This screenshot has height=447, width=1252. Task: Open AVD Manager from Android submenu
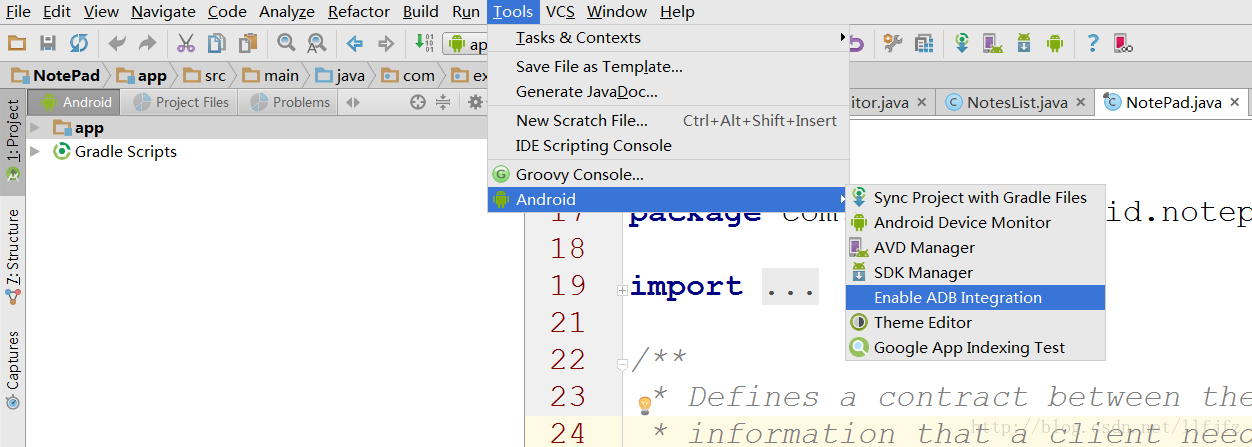(x=975, y=248)
